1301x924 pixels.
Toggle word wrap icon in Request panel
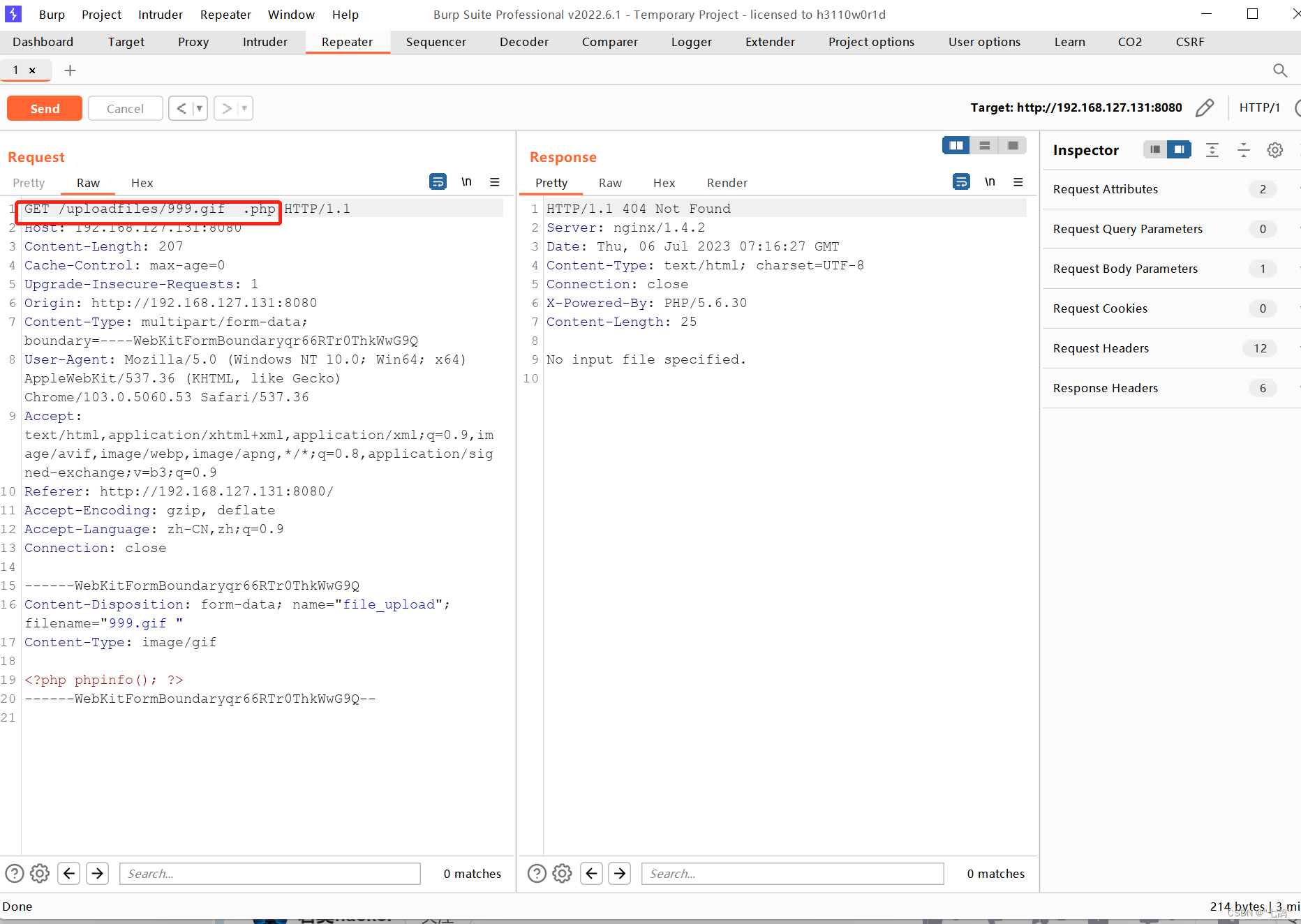438,182
